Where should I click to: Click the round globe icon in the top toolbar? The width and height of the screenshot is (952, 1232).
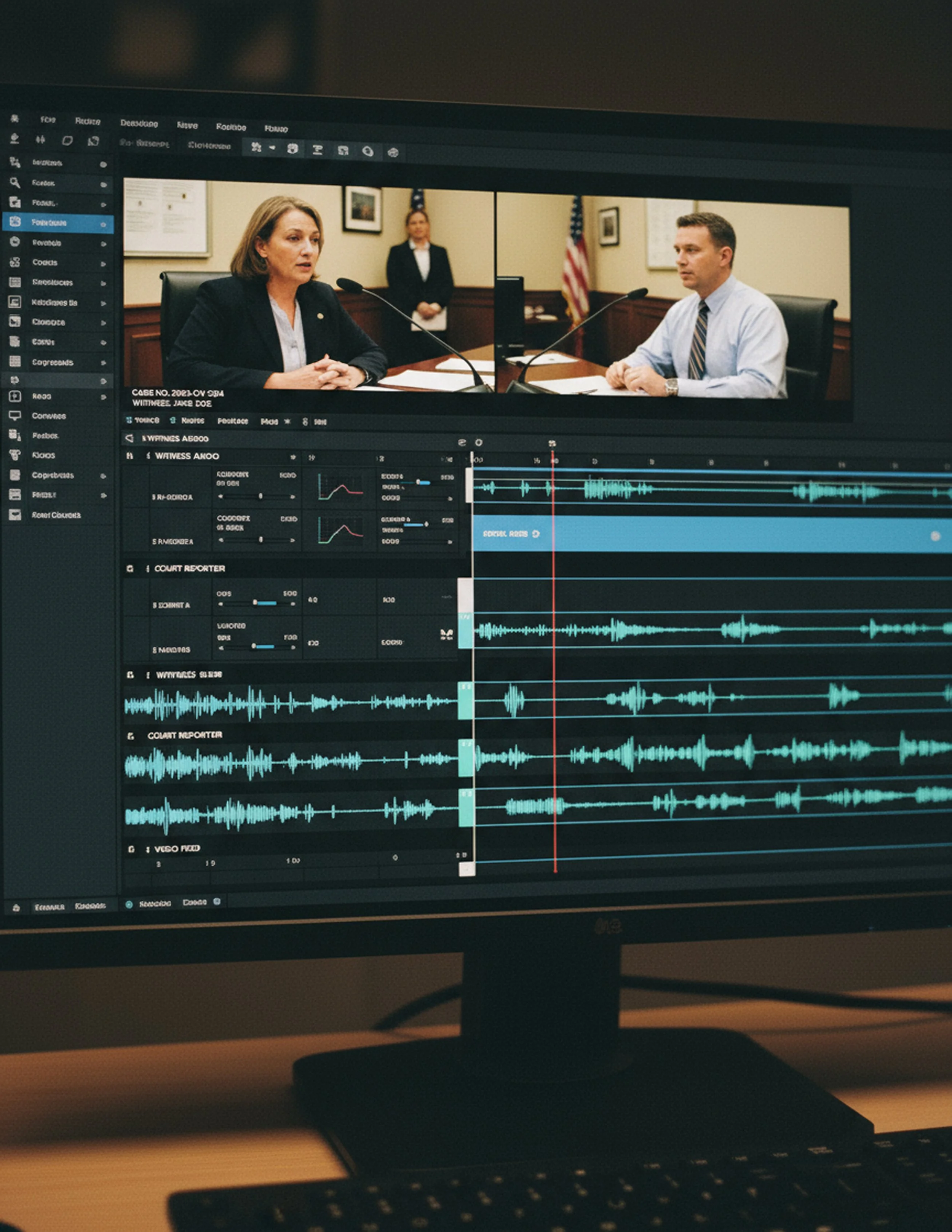[x=393, y=152]
